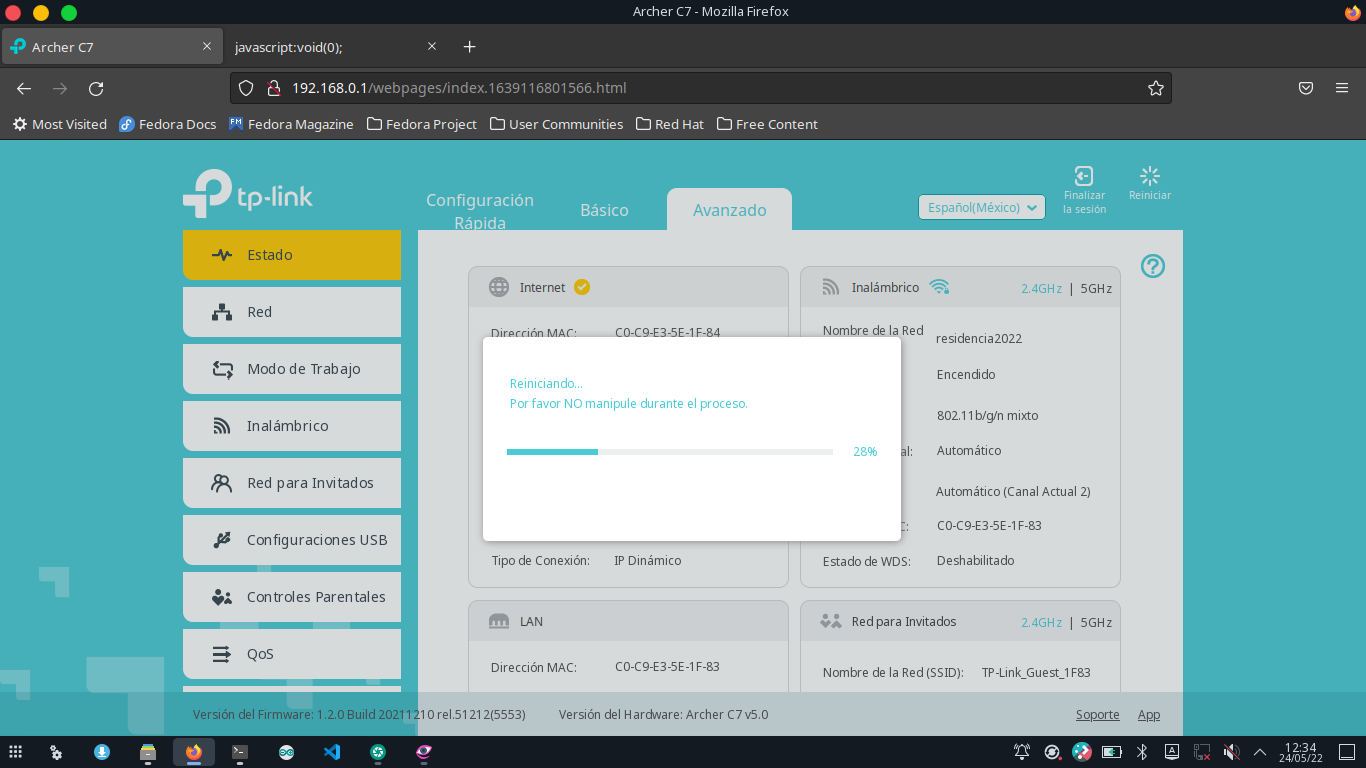The height and width of the screenshot is (768, 1366).
Task: Click the LAN port icon
Action: [x=499, y=621]
